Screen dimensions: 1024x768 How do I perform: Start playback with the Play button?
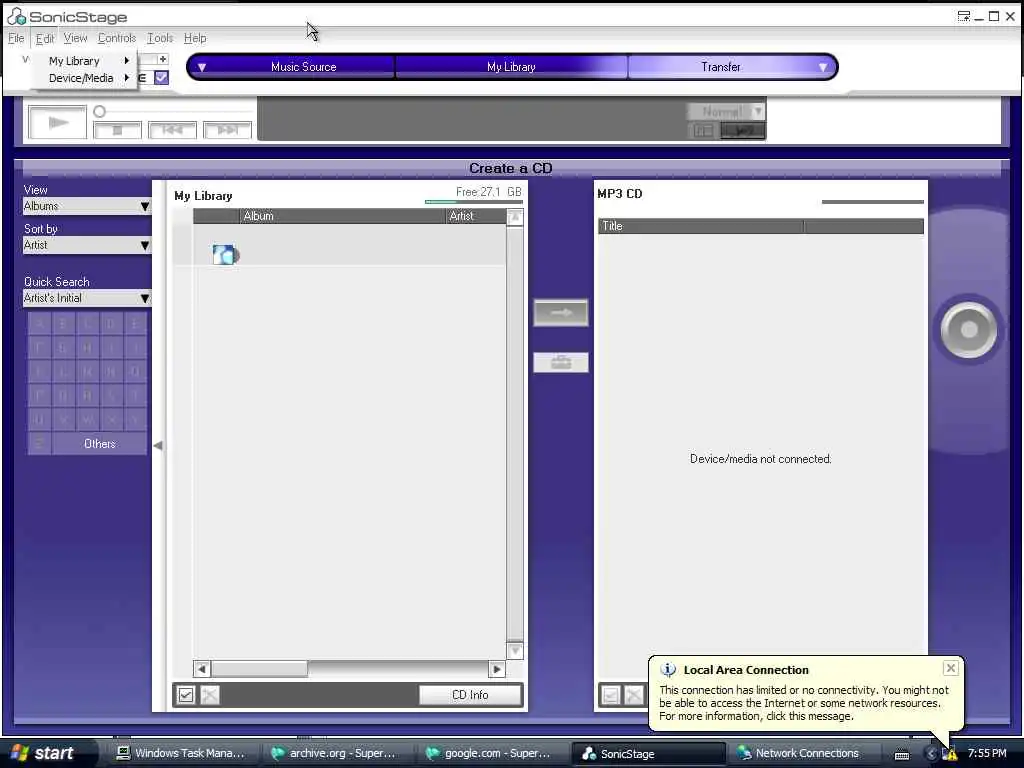pos(57,122)
